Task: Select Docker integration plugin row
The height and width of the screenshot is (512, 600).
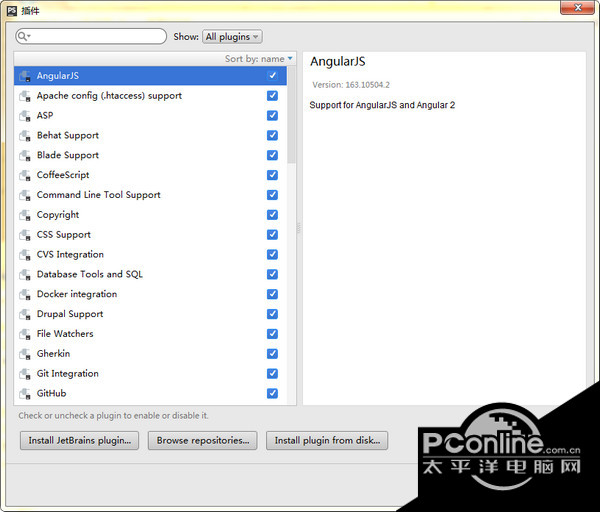Action: pyautogui.click(x=150, y=295)
